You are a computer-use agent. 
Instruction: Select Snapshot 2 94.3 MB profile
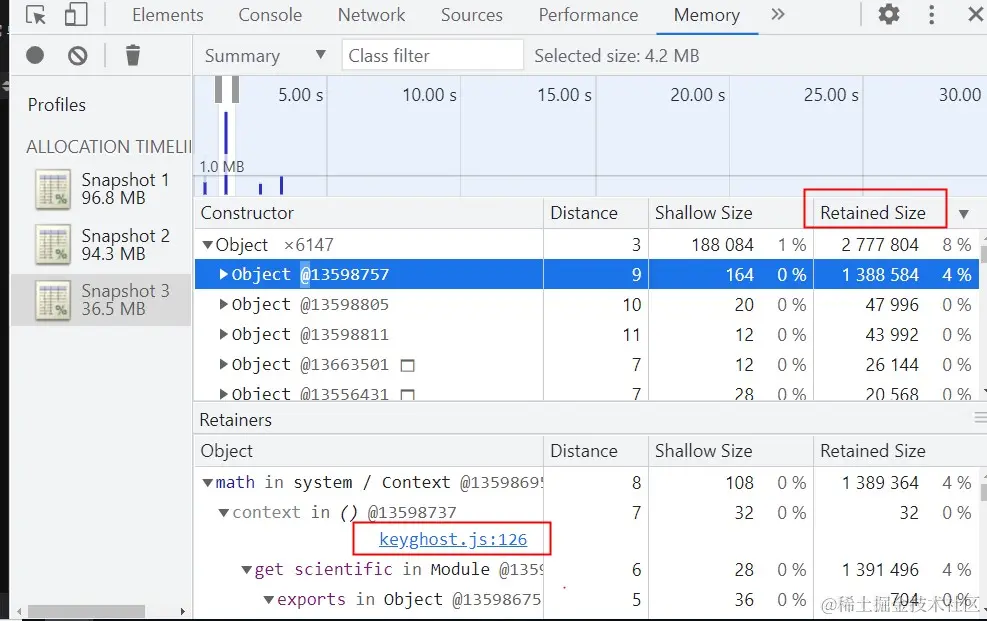click(101, 245)
